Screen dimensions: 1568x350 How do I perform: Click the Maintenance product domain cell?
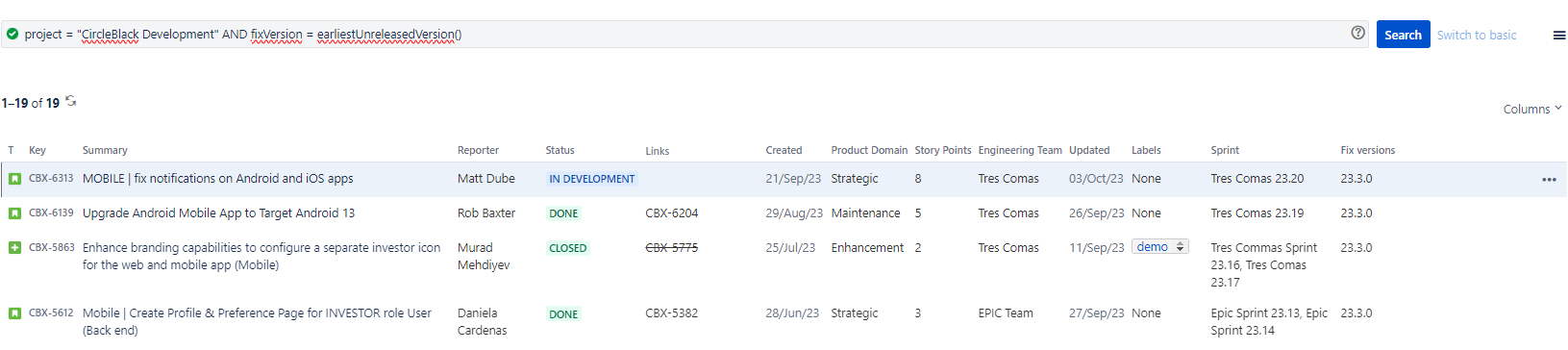[865, 213]
